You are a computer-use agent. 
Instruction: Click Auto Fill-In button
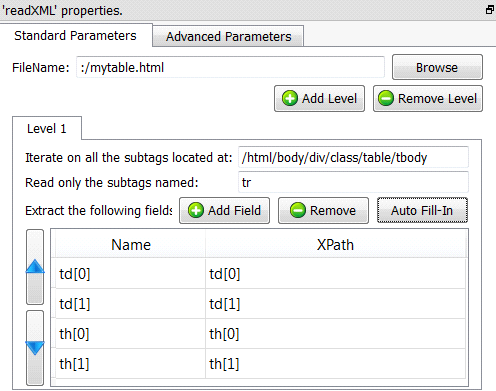click(422, 210)
